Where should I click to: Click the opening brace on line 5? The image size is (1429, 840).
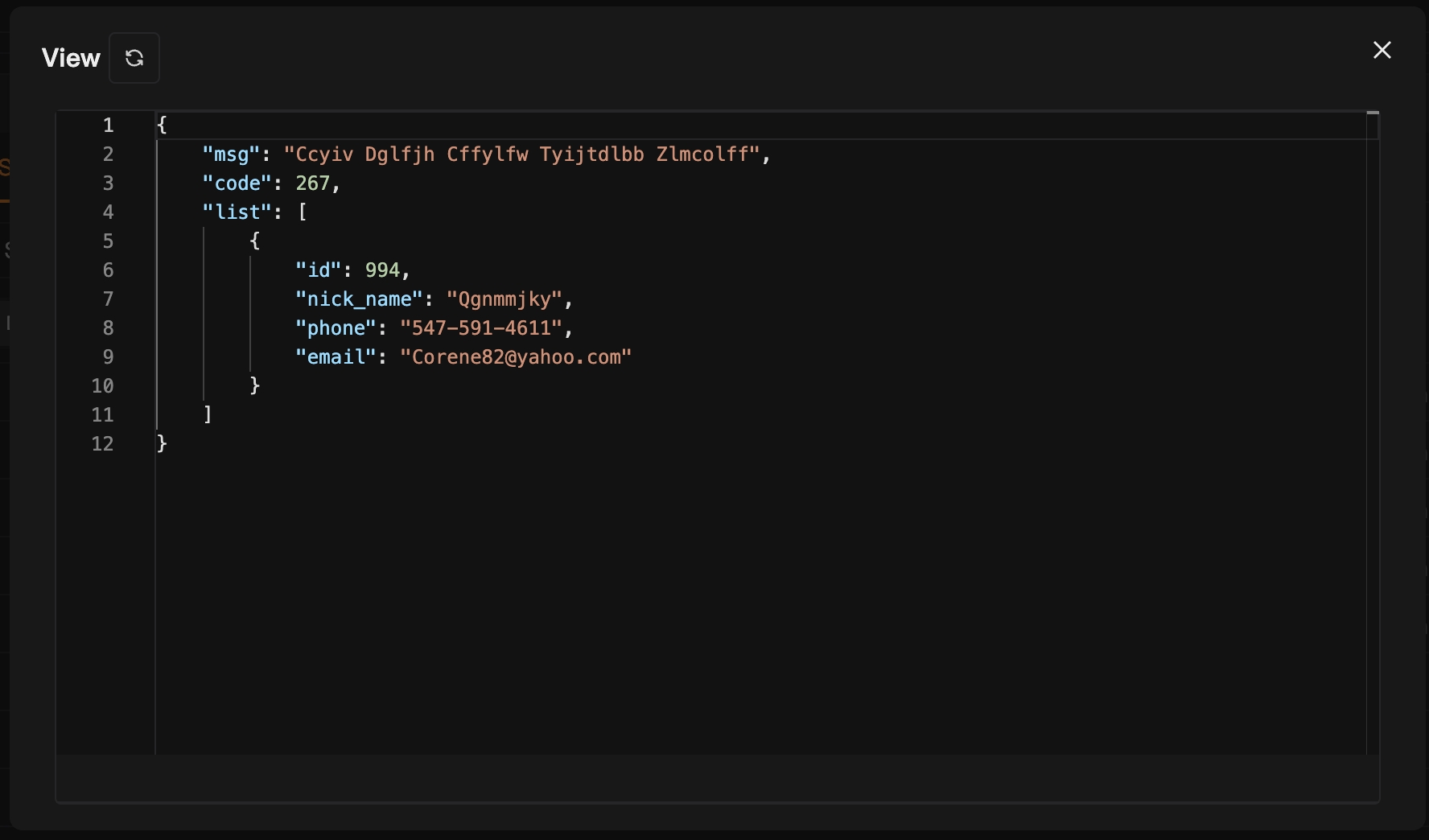click(x=255, y=241)
